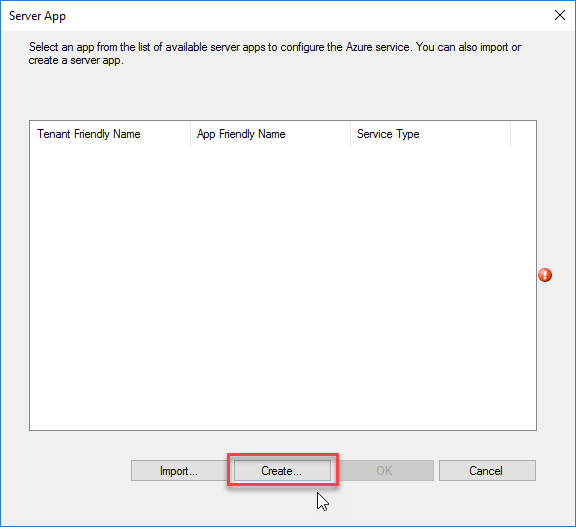Select divider between App and Service Type columns

[350, 134]
